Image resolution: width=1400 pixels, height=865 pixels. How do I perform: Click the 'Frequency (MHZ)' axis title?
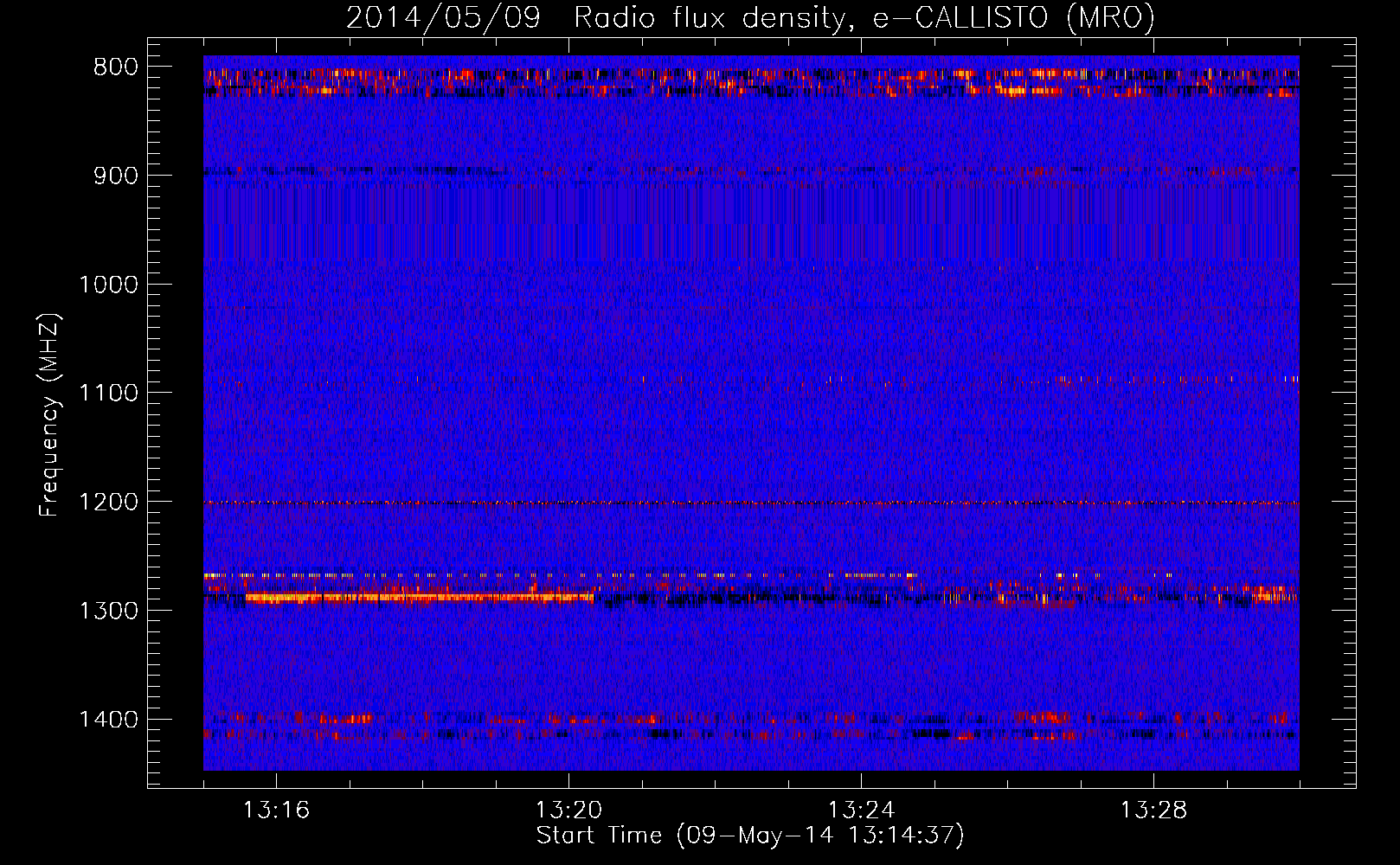click(50, 415)
